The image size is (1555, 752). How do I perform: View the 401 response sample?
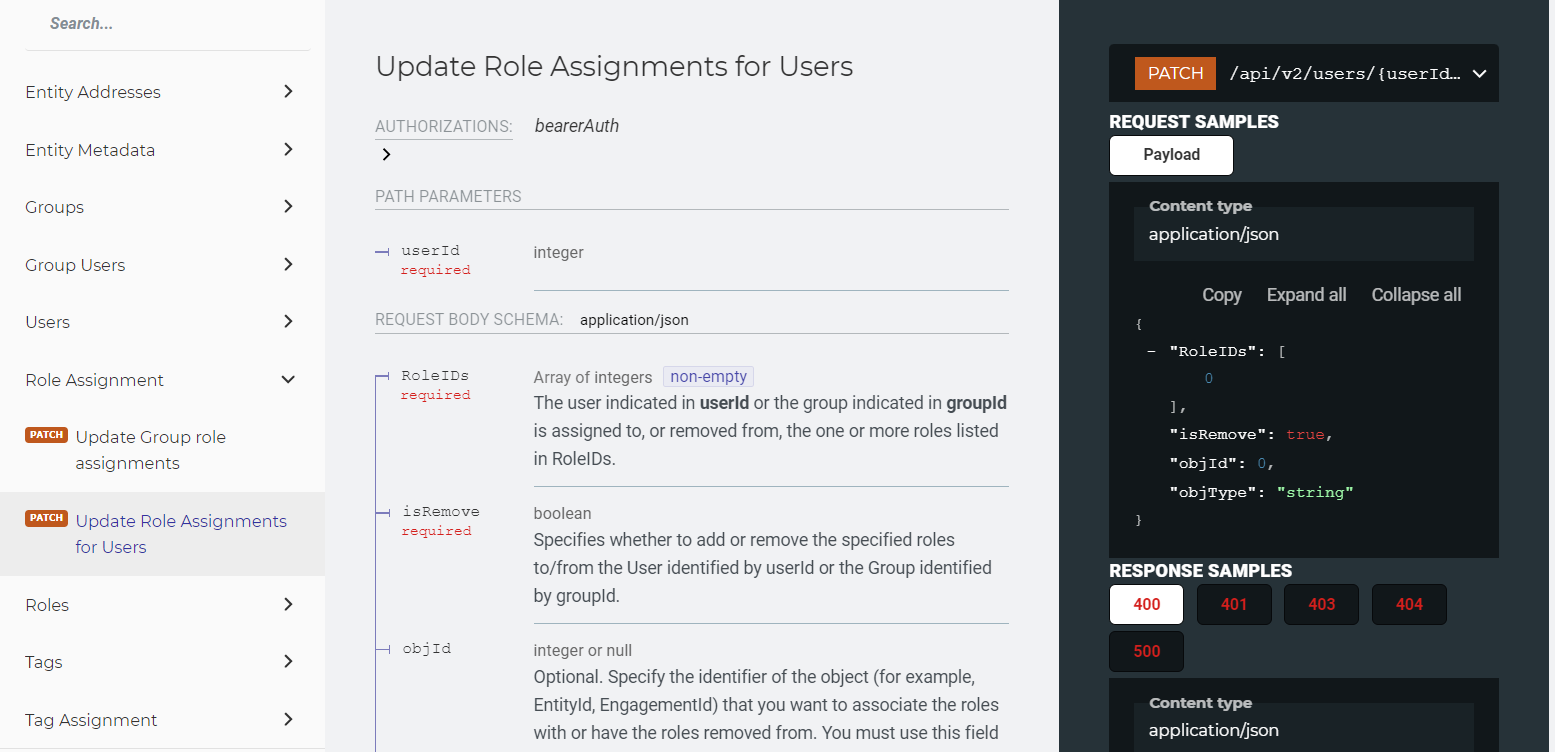pos(1233,604)
